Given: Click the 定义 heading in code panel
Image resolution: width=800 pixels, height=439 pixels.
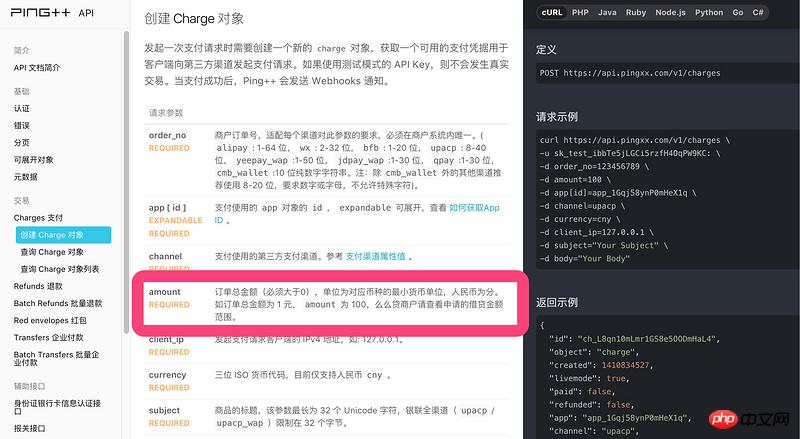Looking at the screenshot, I should 546,50.
